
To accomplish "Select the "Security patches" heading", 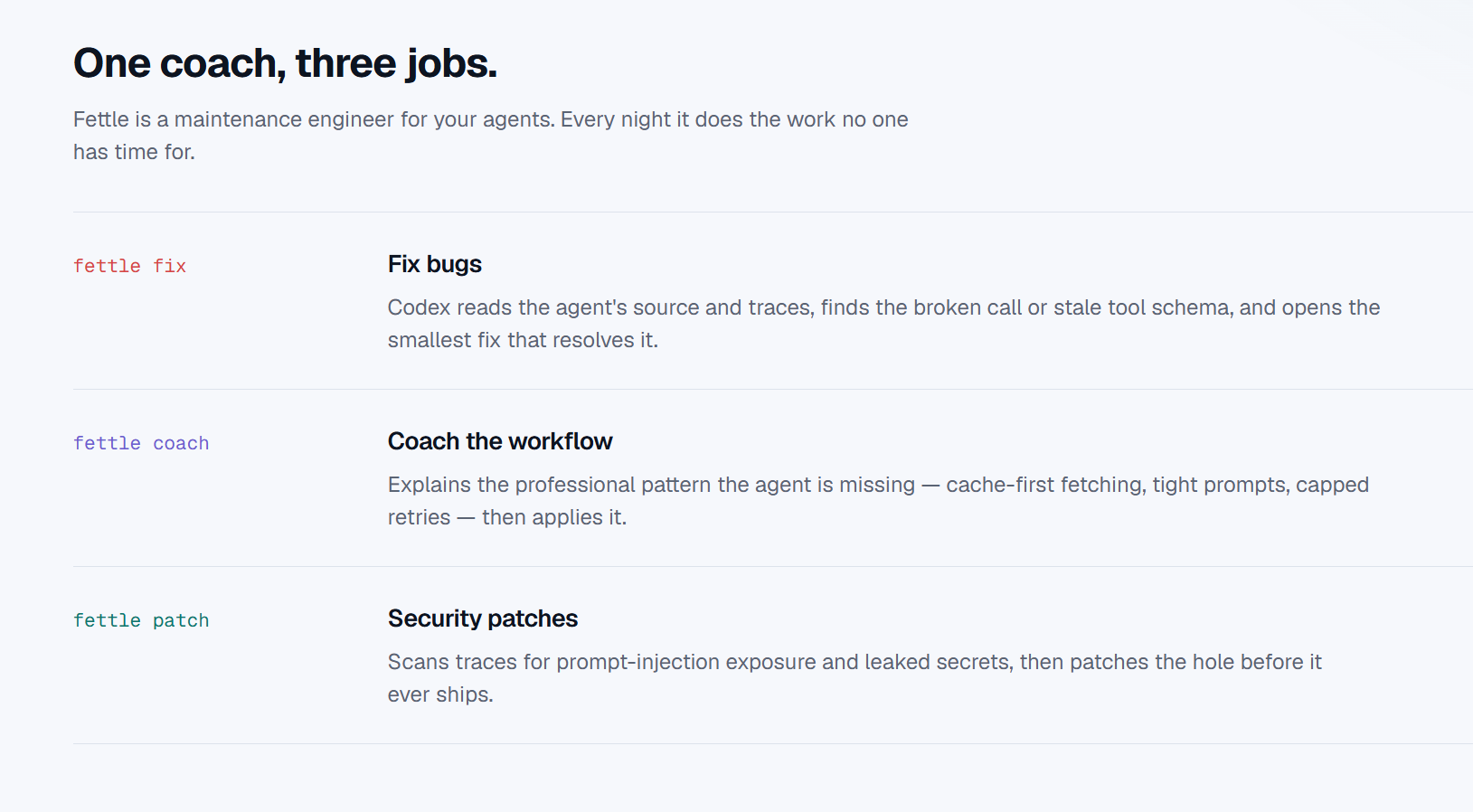I will [x=483, y=618].
